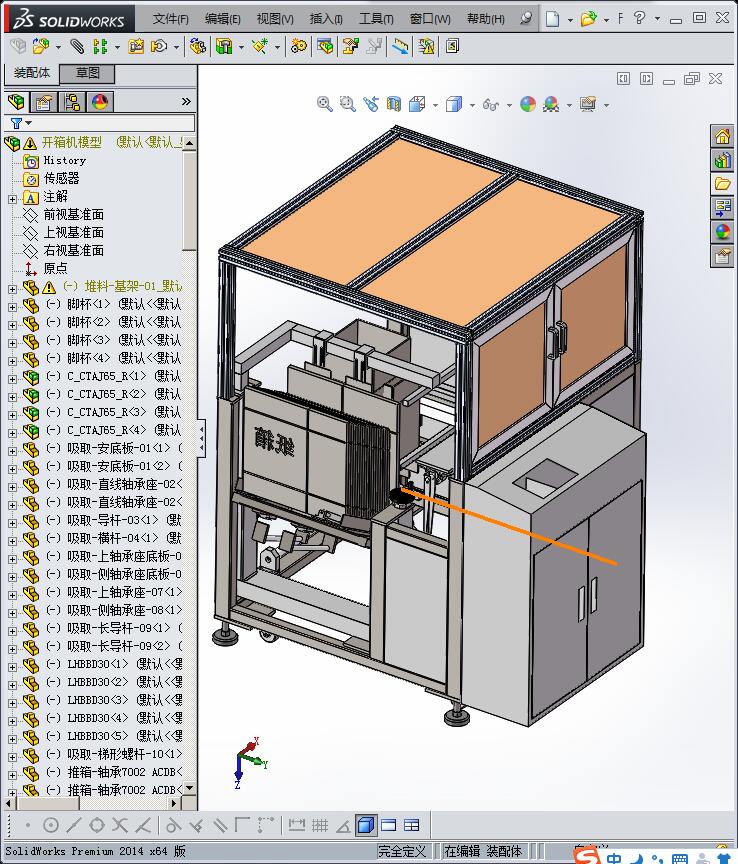Click the Bill of Materials icon

click(325, 46)
